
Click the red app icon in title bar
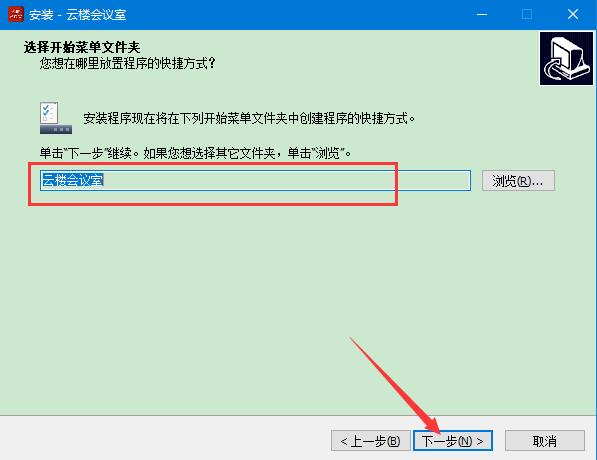click(16, 14)
